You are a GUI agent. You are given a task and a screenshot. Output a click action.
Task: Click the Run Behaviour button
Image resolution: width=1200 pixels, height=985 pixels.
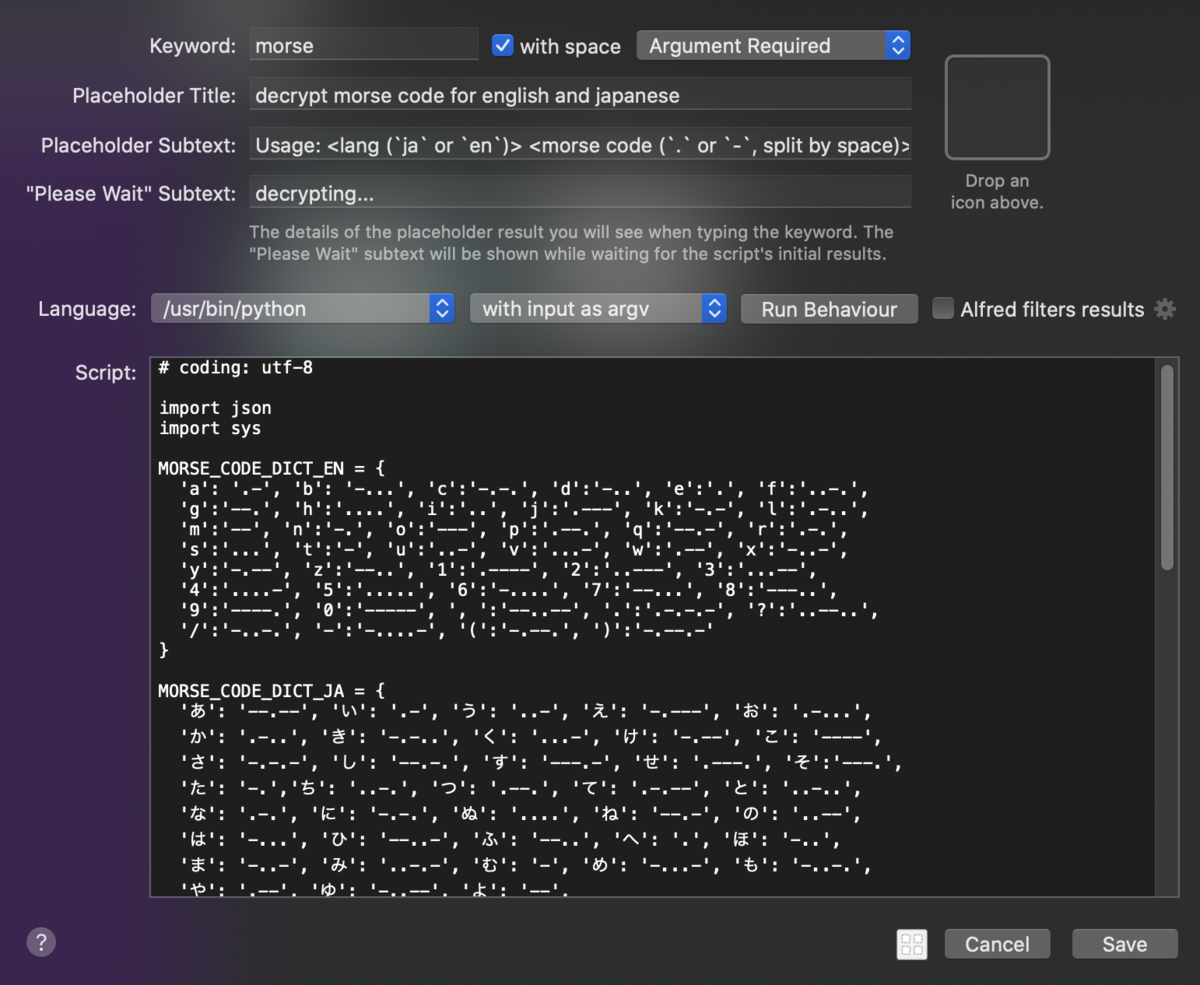tap(829, 309)
